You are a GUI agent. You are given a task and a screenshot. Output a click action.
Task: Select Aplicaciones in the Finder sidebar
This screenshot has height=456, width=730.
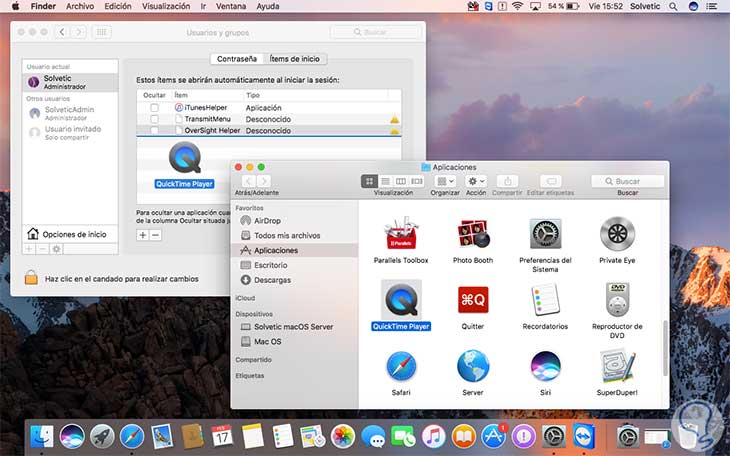tap(294, 250)
